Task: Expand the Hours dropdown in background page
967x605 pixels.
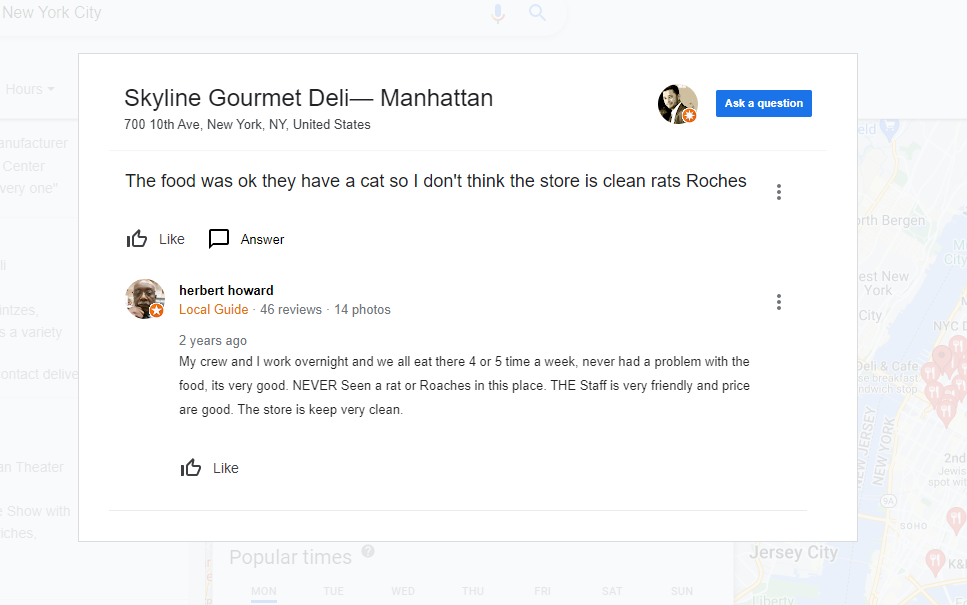Action: click(x=30, y=89)
